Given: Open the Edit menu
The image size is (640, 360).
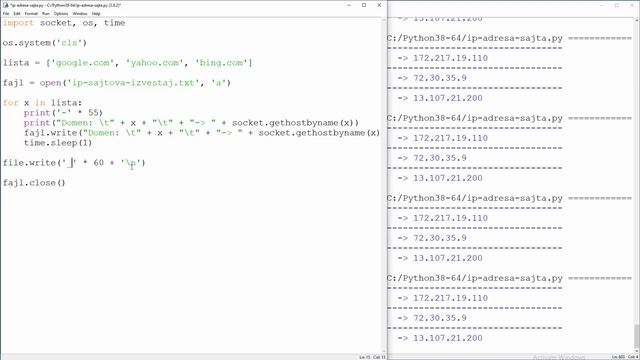Looking at the screenshot, I should (17, 13).
